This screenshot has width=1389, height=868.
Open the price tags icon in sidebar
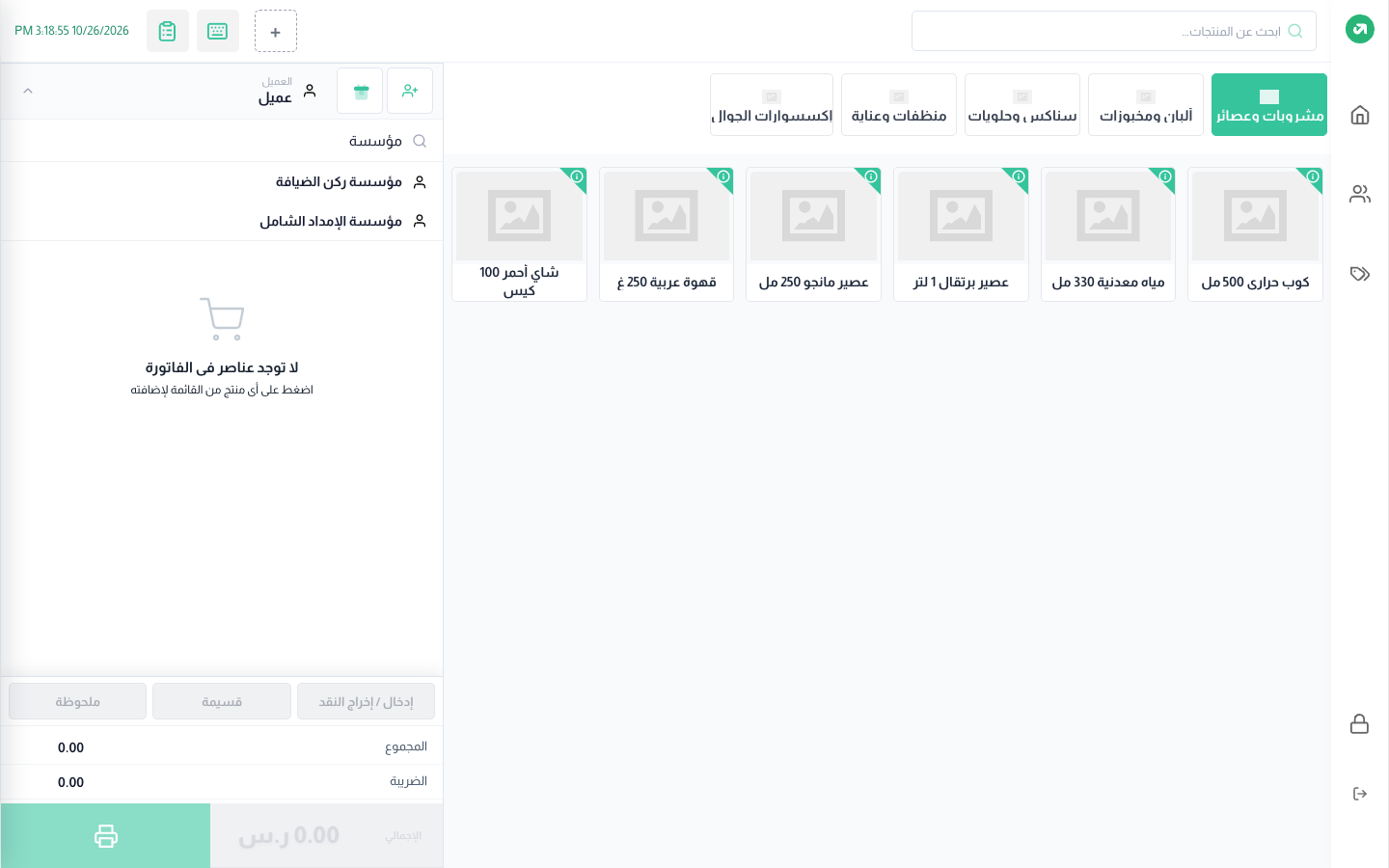tap(1360, 274)
